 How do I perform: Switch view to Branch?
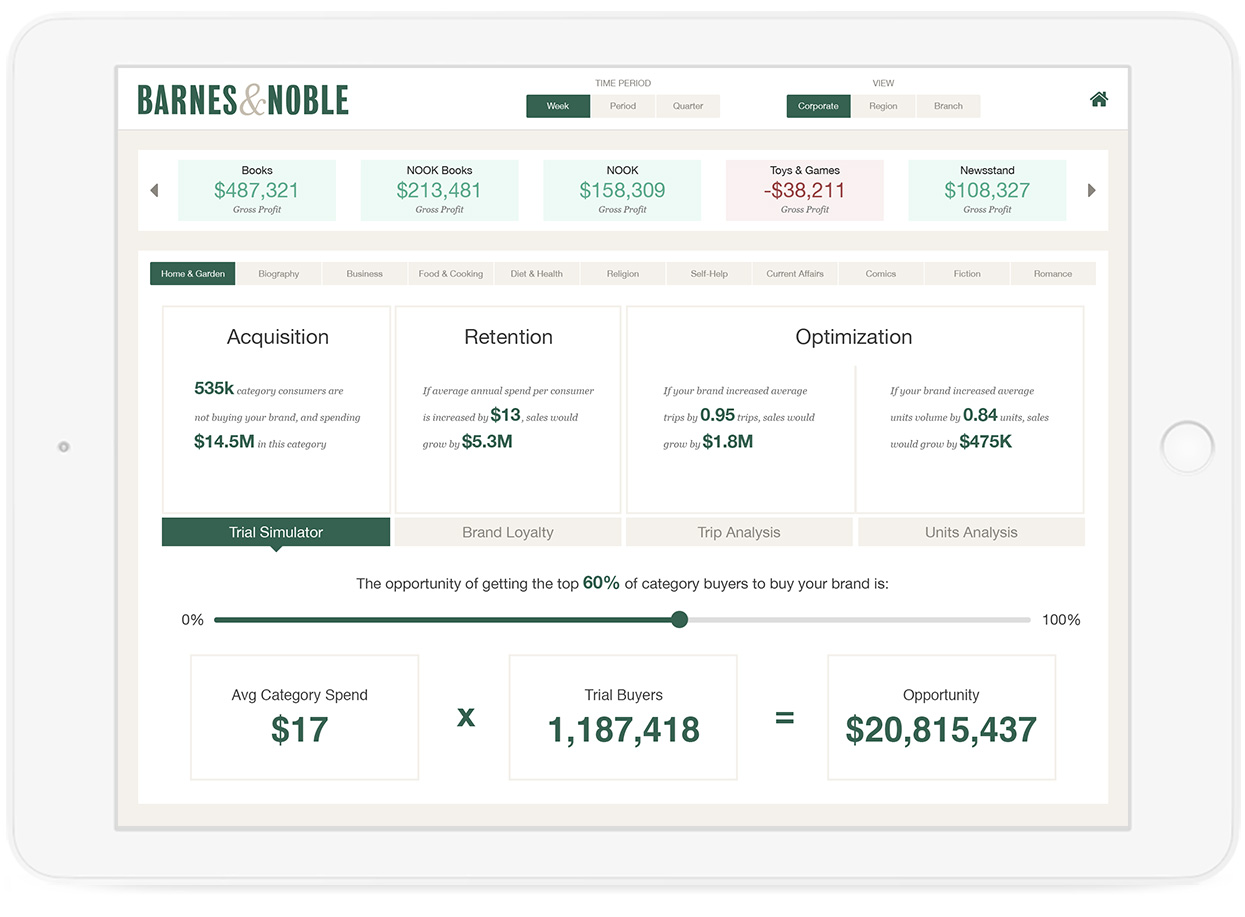(x=948, y=106)
